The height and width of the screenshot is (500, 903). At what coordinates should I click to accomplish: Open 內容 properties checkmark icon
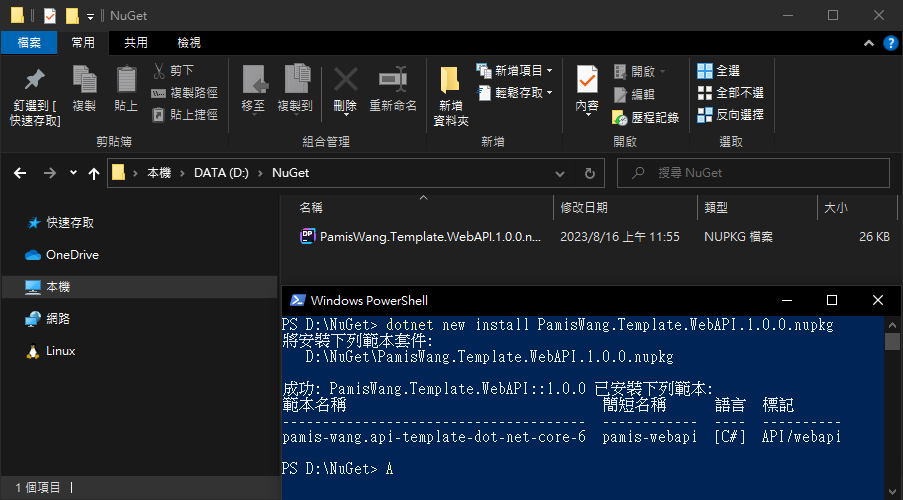click(x=587, y=79)
